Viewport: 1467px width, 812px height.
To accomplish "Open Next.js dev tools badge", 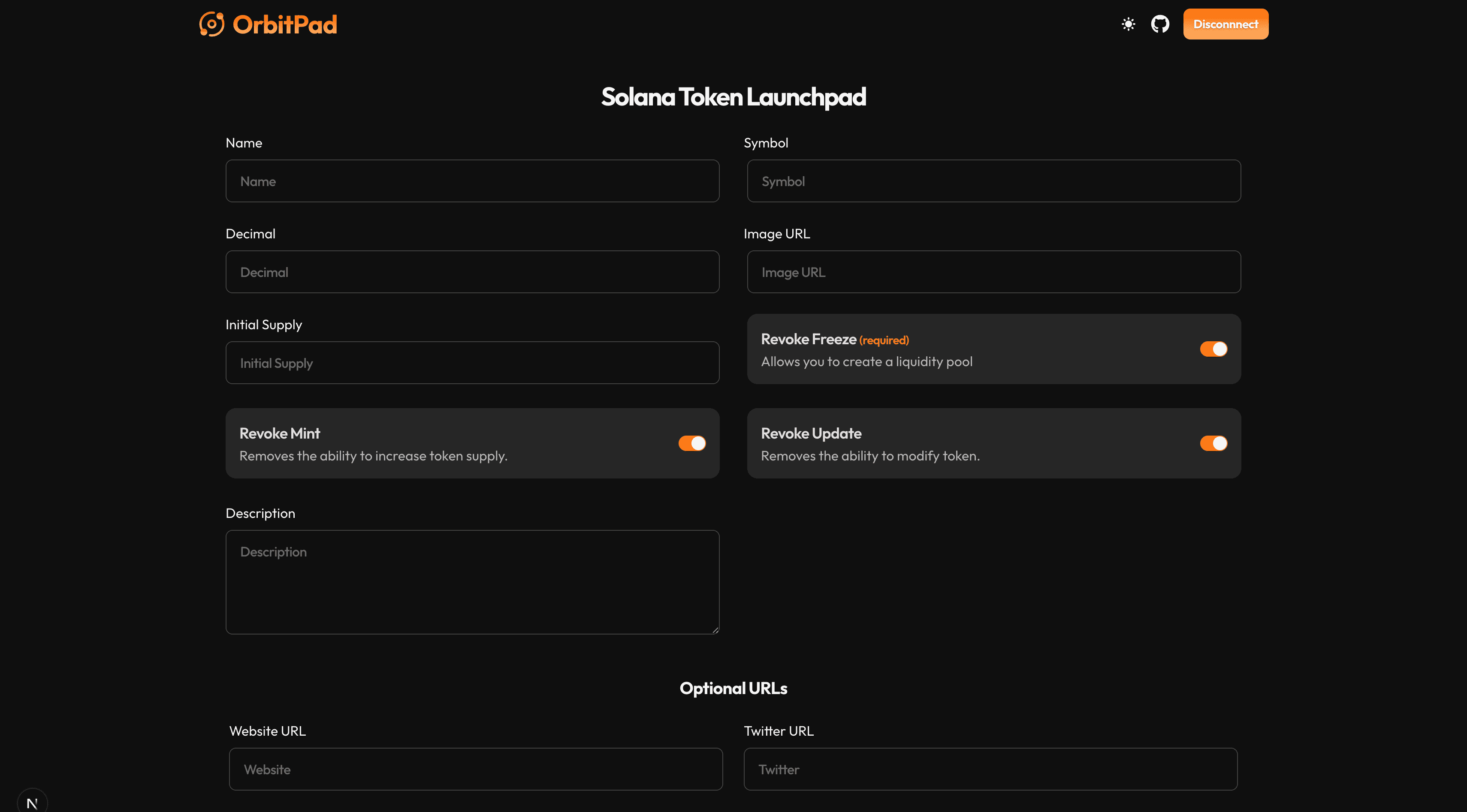I will point(32,802).
